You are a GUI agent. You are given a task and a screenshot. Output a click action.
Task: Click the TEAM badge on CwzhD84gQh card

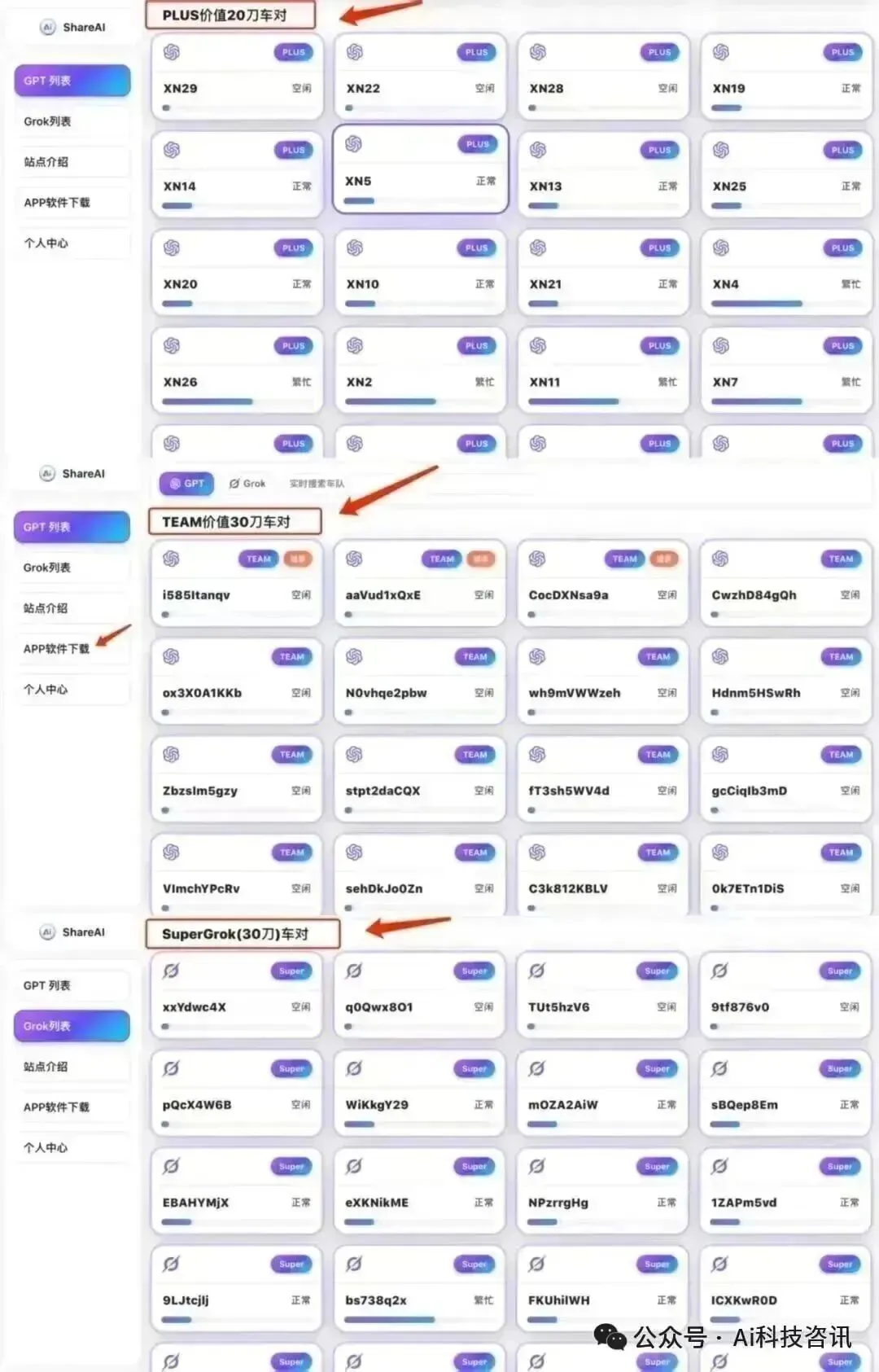(x=841, y=559)
